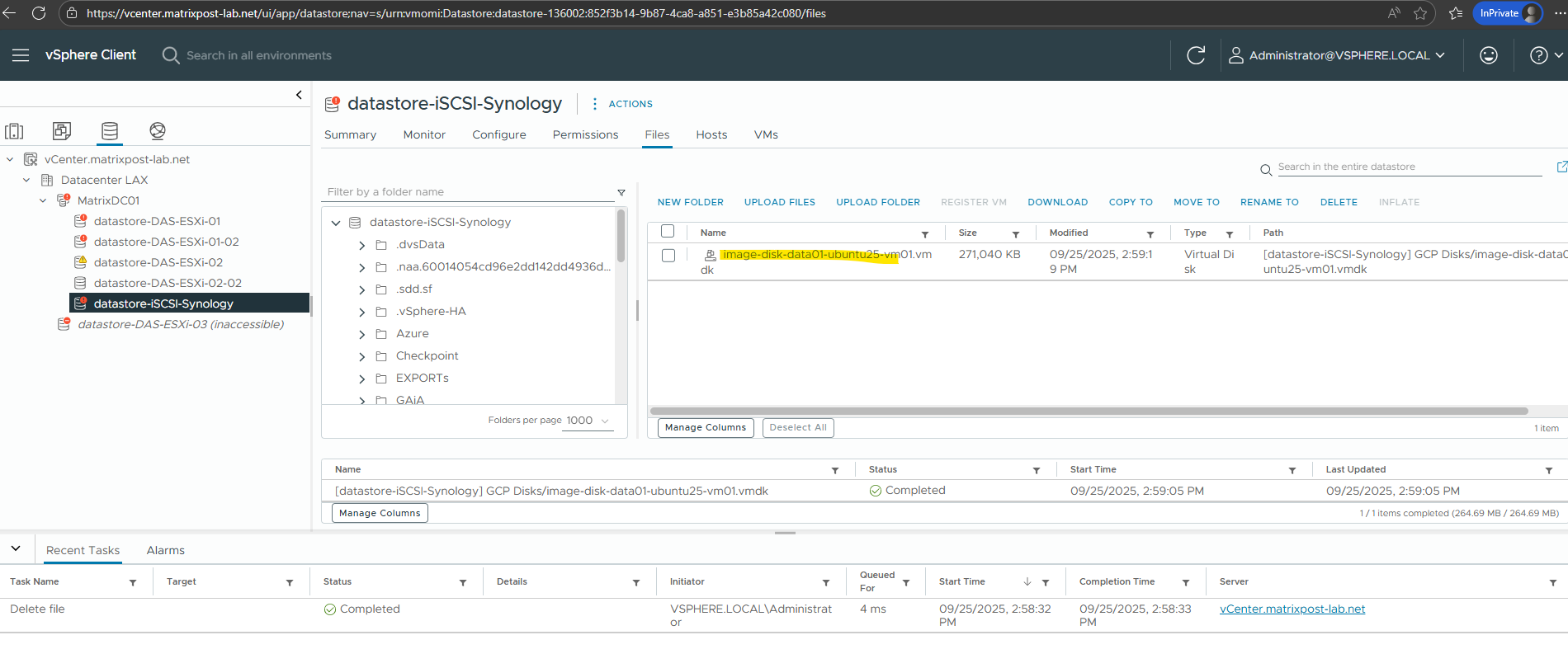This screenshot has height=668, width=1568.
Task: Switch to Networking inventory icon
Action: pos(158,131)
